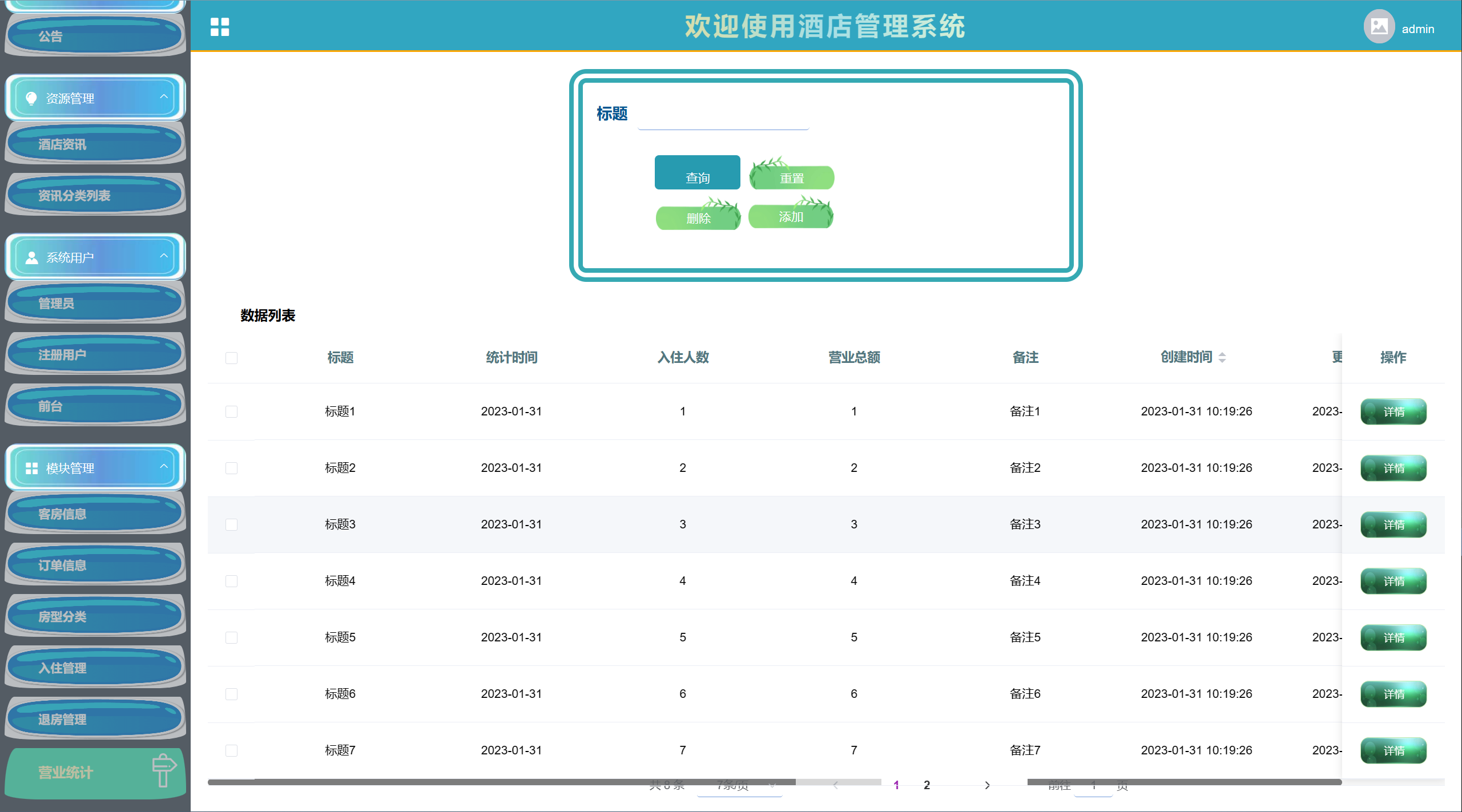Check the checkbox for row 标题1

click(x=231, y=412)
